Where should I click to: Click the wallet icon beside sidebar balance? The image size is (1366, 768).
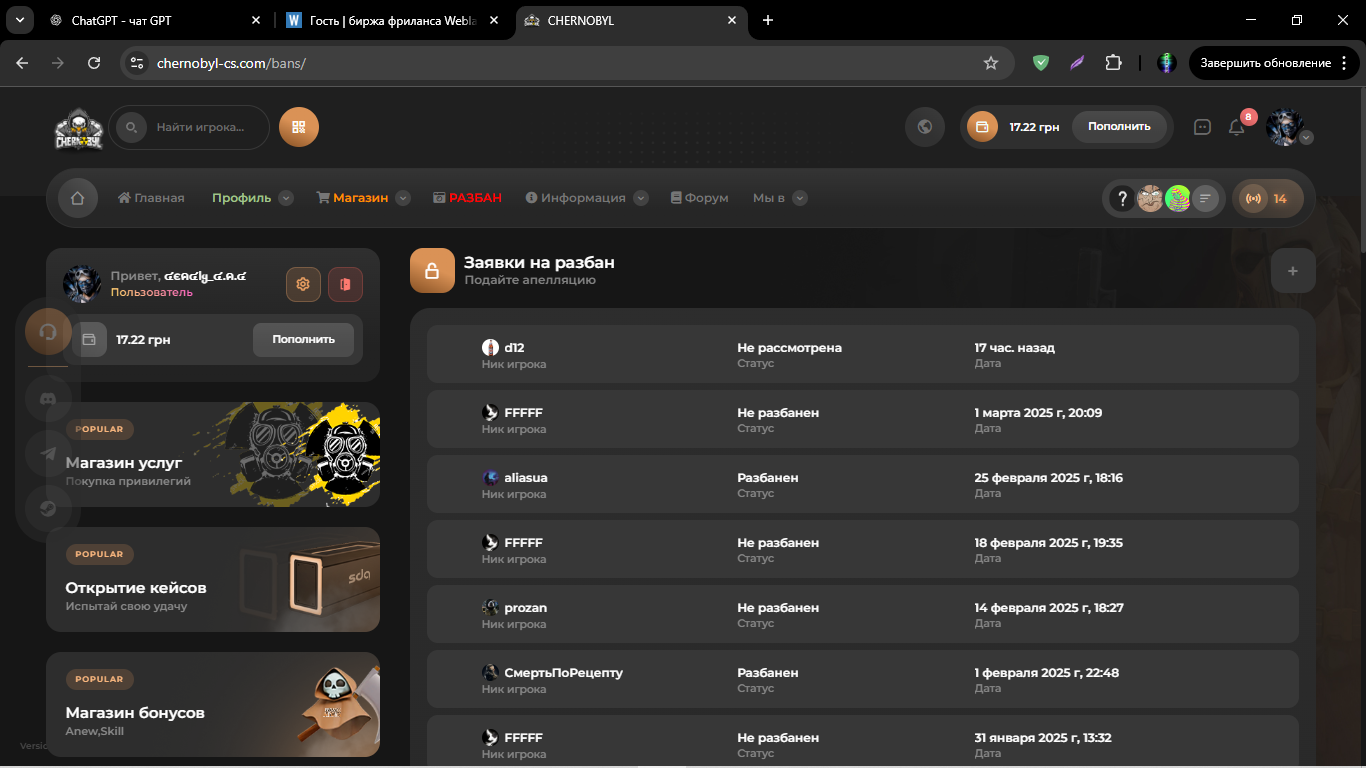coord(88,339)
